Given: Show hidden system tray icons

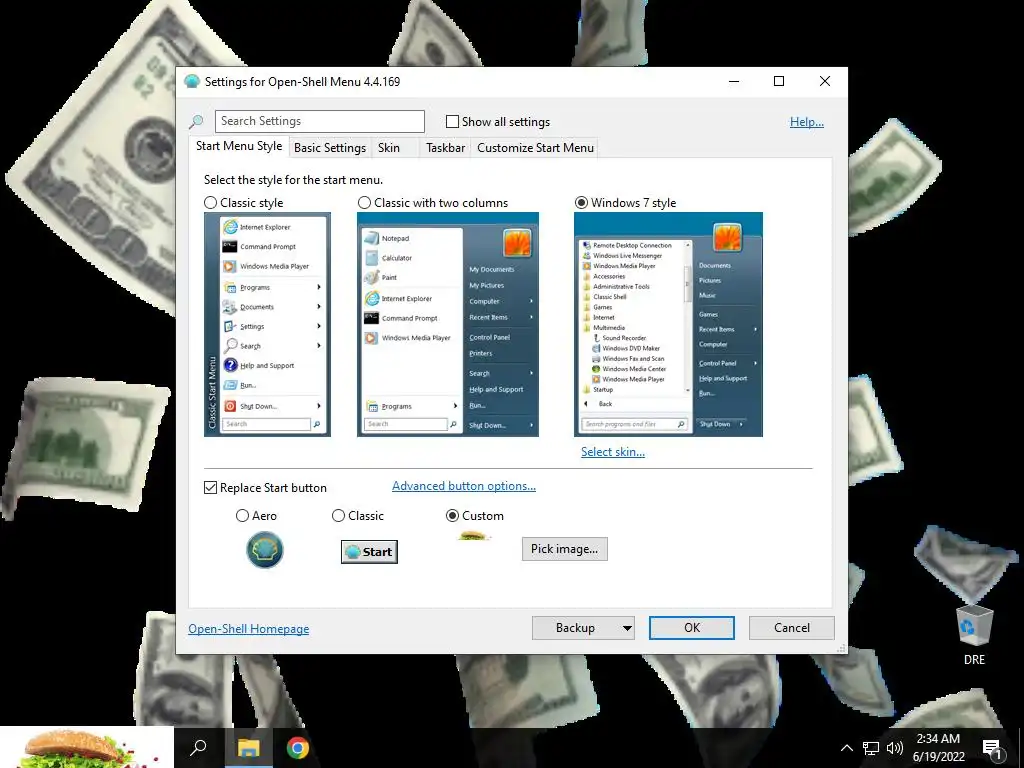Looking at the screenshot, I should click(846, 748).
